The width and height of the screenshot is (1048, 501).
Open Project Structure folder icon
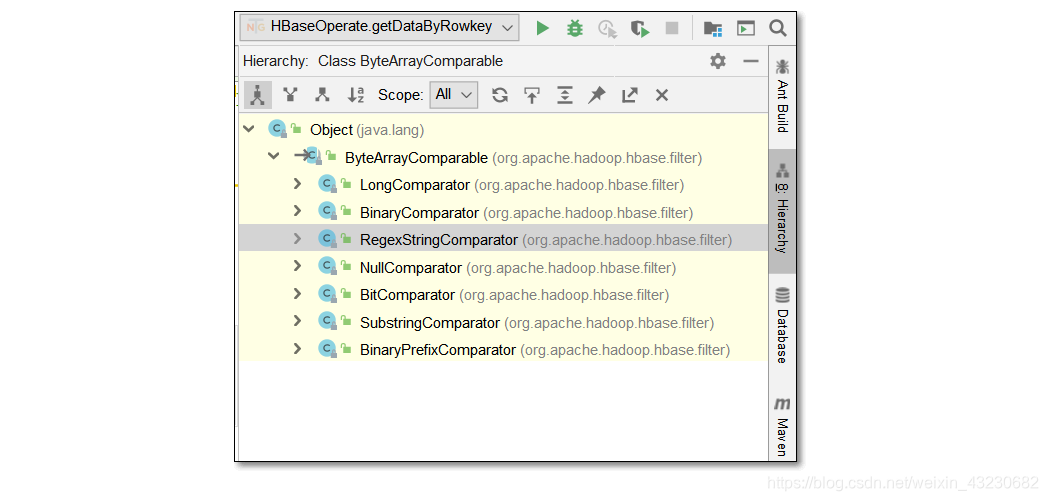(712, 28)
